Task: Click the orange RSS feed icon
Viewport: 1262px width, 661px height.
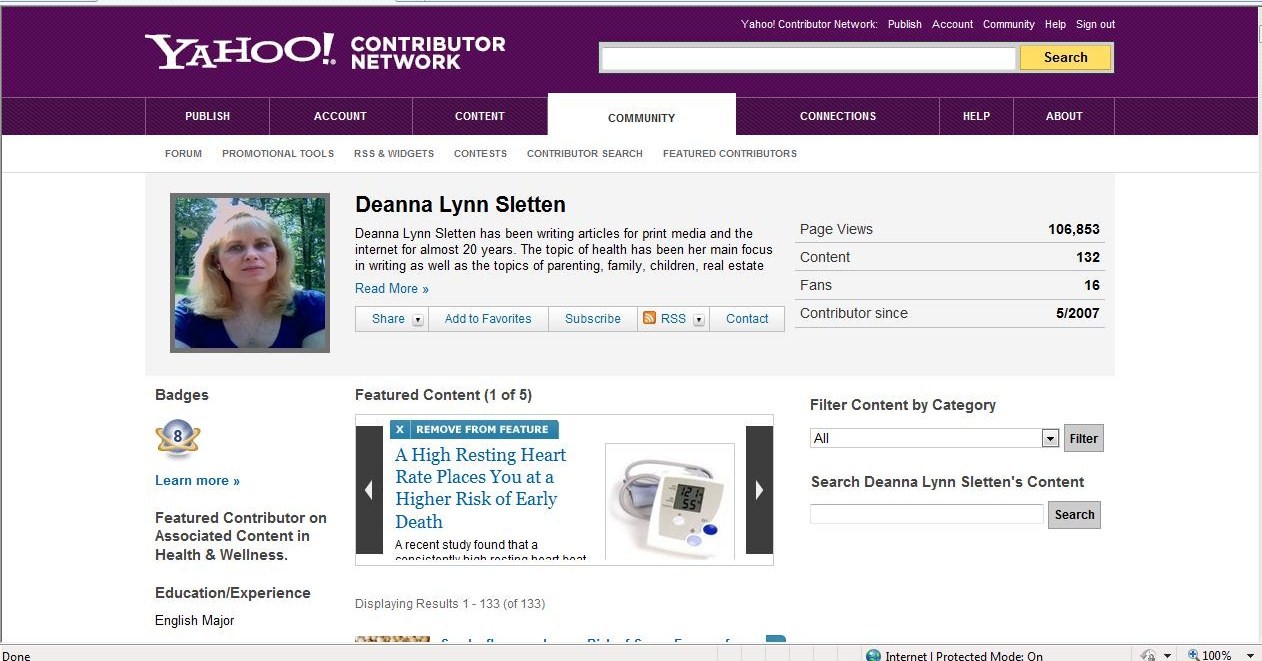Action: [x=649, y=318]
